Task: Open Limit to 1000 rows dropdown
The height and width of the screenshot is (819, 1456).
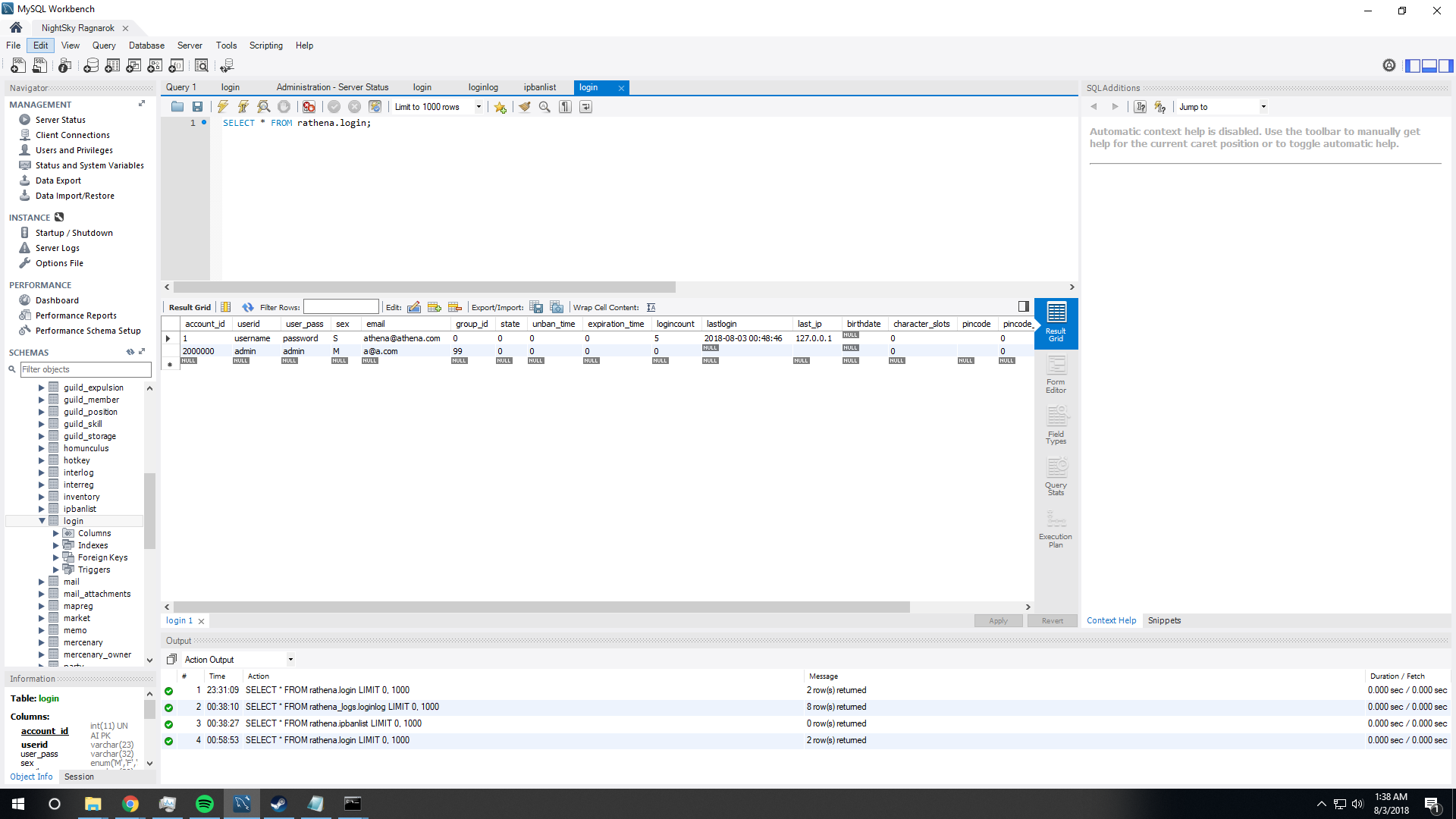Action: [479, 107]
